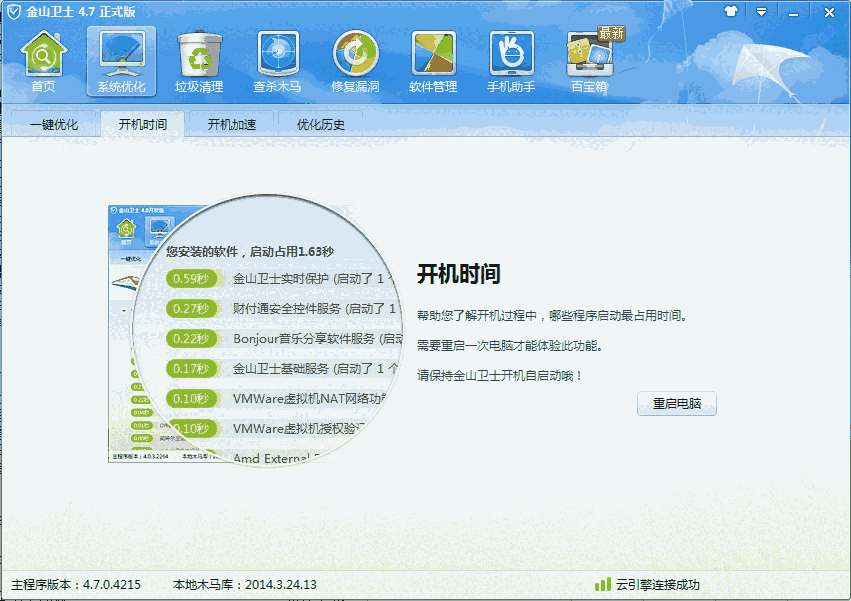This screenshot has width=851, height=601.
Task: Click 云引擎连接成功 status text
Action: click(x=658, y=585)
